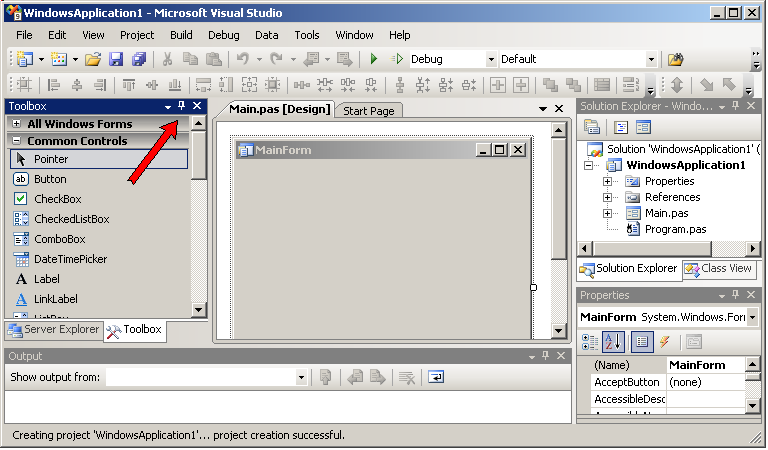Click the Toolbox scrollbar down arrow
The image size is (768, 450).
pos(198,310)
